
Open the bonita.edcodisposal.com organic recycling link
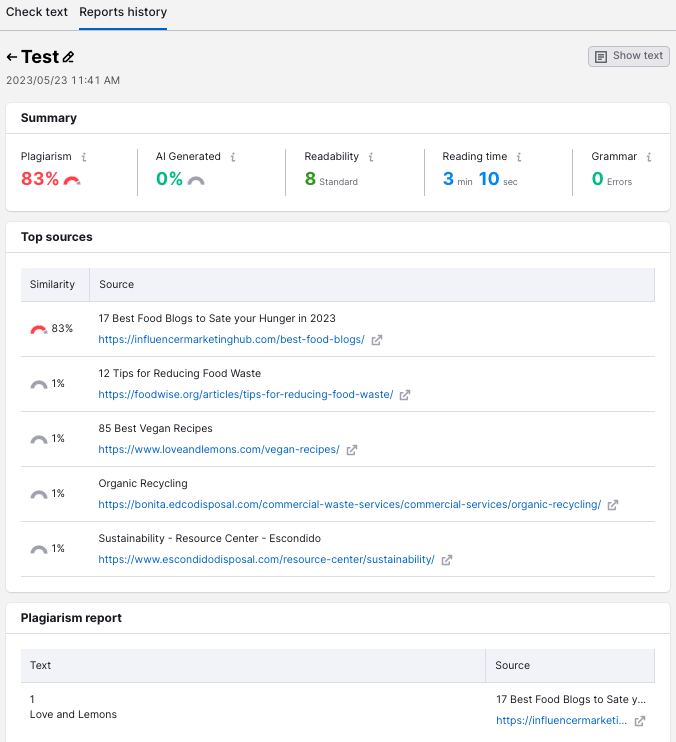pos(349,504)
